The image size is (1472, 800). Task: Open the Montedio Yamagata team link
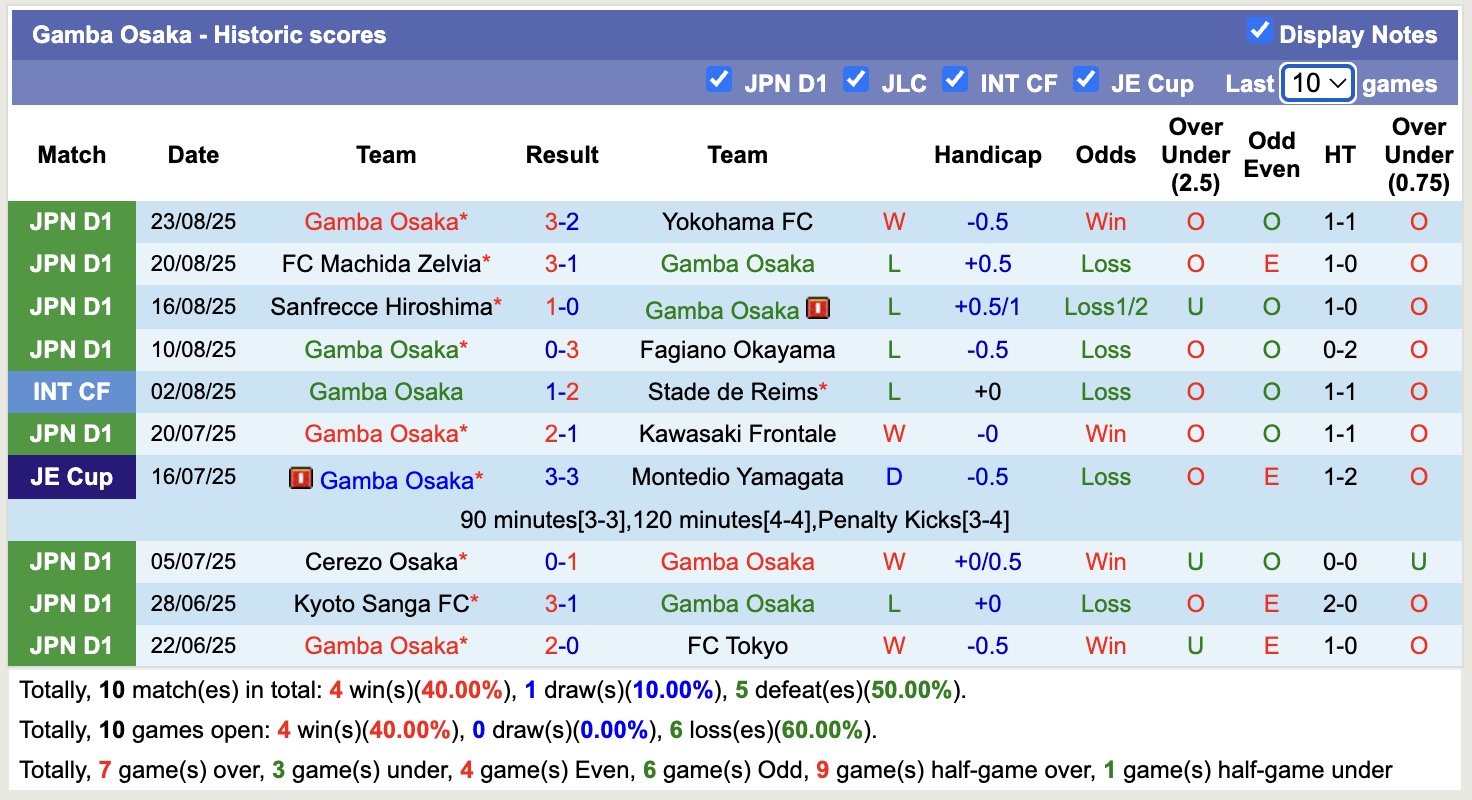(737, 477)
